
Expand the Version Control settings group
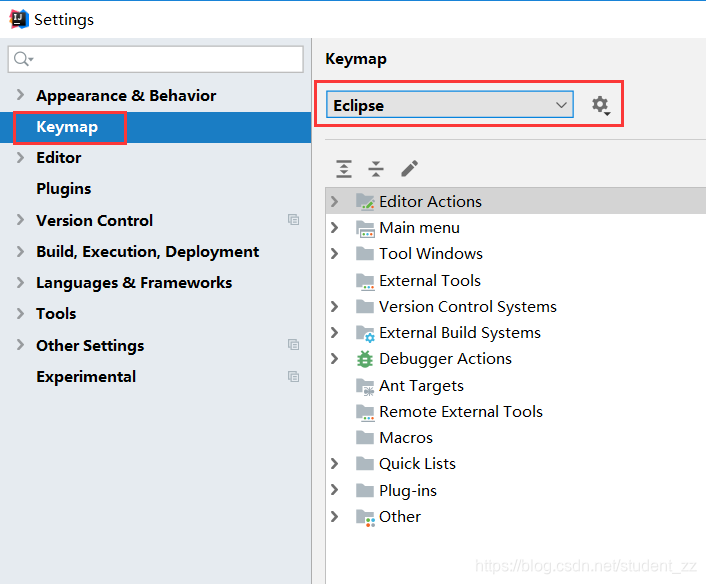click(x=20, y=220)
